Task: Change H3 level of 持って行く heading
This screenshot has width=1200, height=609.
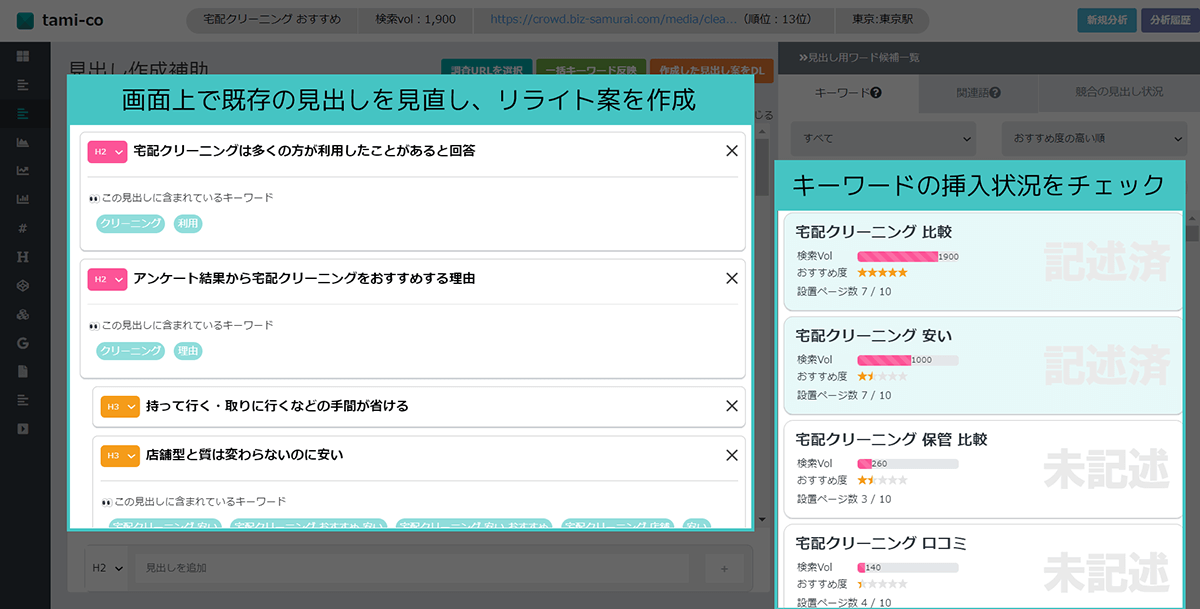Action: coord(120,407)
